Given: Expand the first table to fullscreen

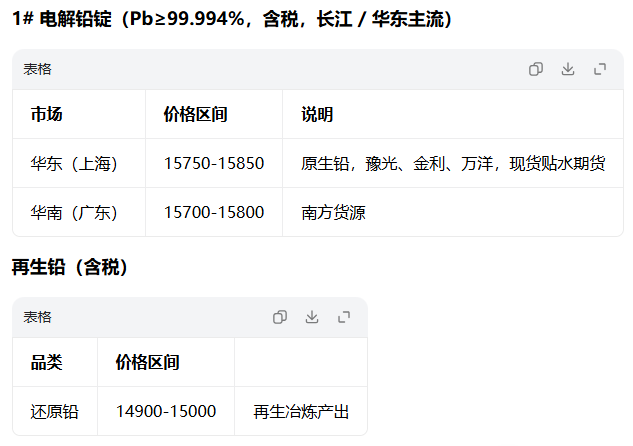Looking at the screenshot, I should (x=600, y=69).
